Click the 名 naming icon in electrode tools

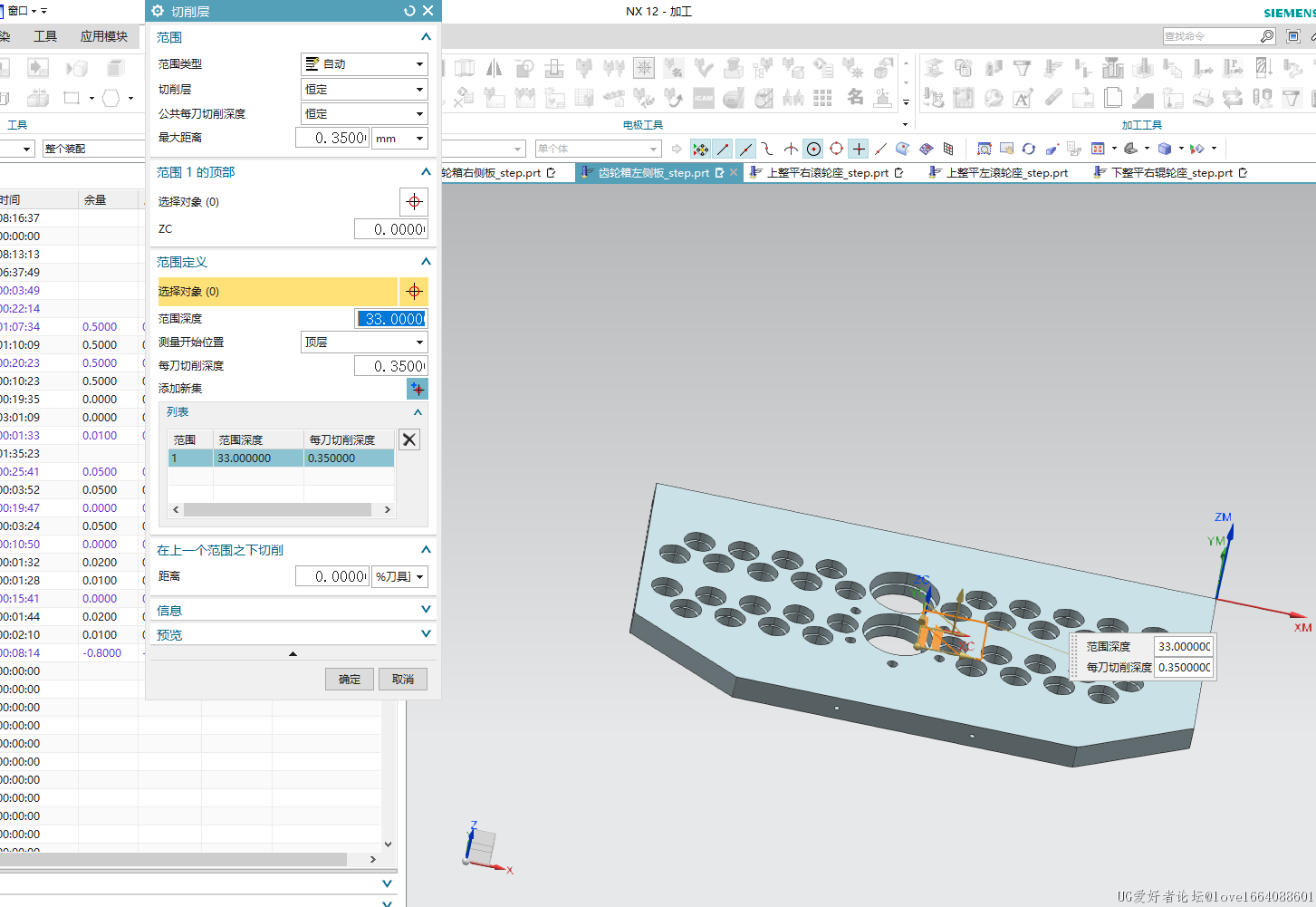pyautogui.click(x=855, y=97)
